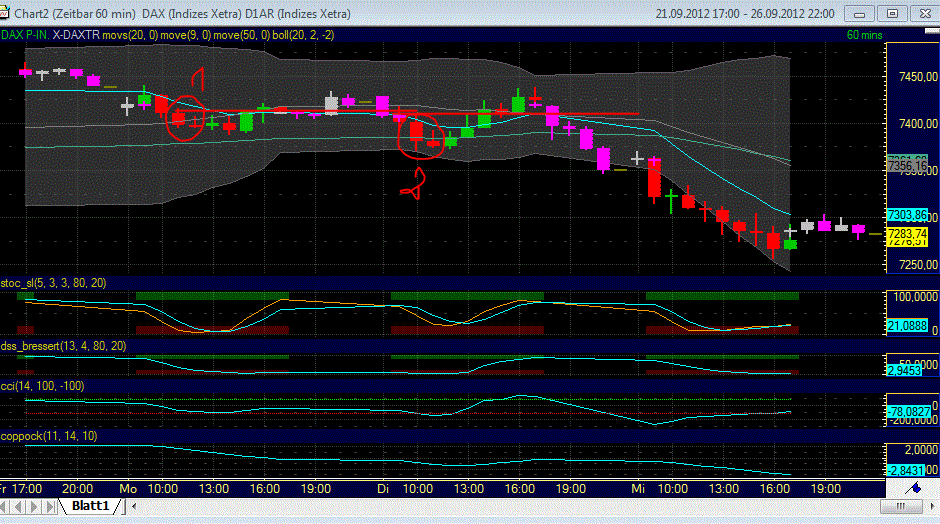
Task: Click the yellow 7283,74 price marker
Action: click(908, 233)
